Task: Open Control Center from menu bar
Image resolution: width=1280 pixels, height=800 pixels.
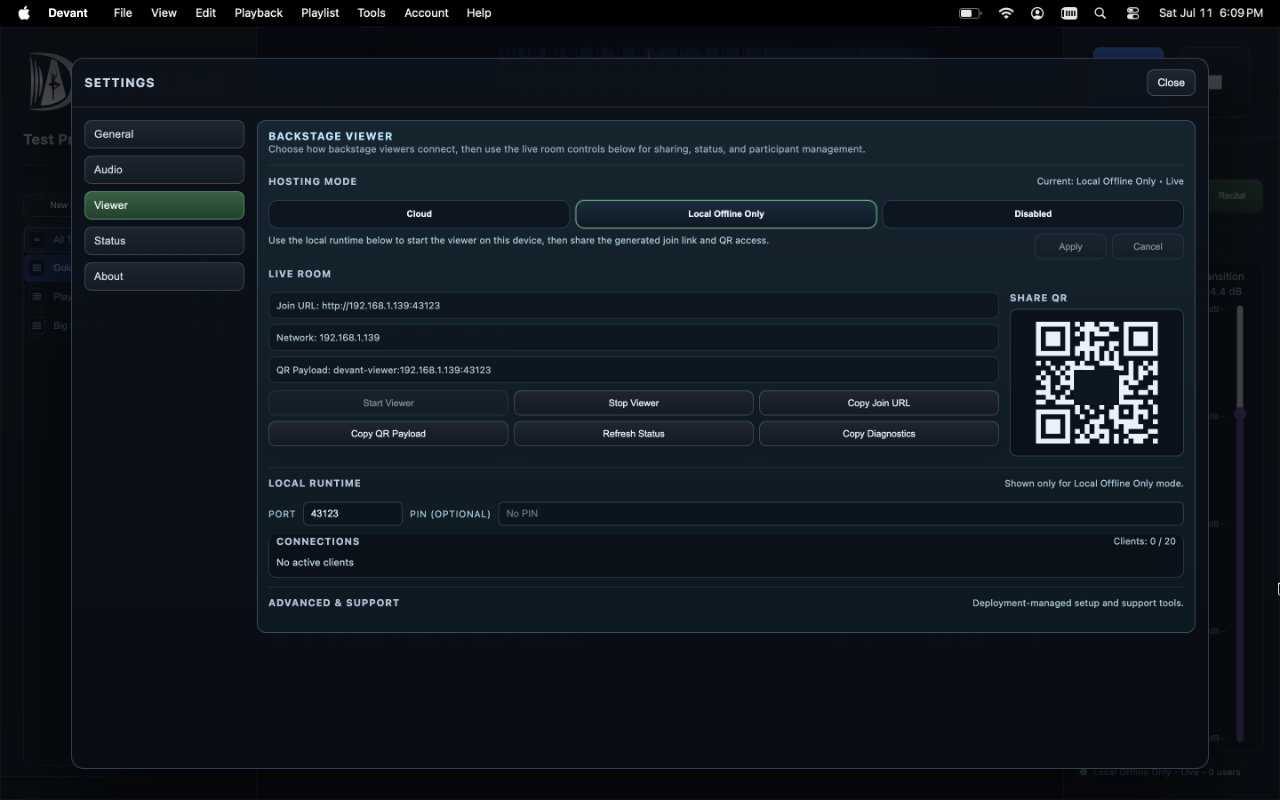Action: point(1133,13)
